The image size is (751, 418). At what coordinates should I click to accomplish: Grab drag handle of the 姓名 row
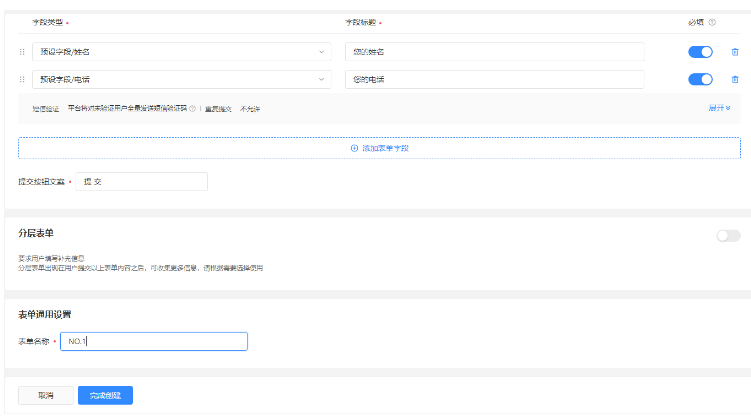(x=22, y=52)
